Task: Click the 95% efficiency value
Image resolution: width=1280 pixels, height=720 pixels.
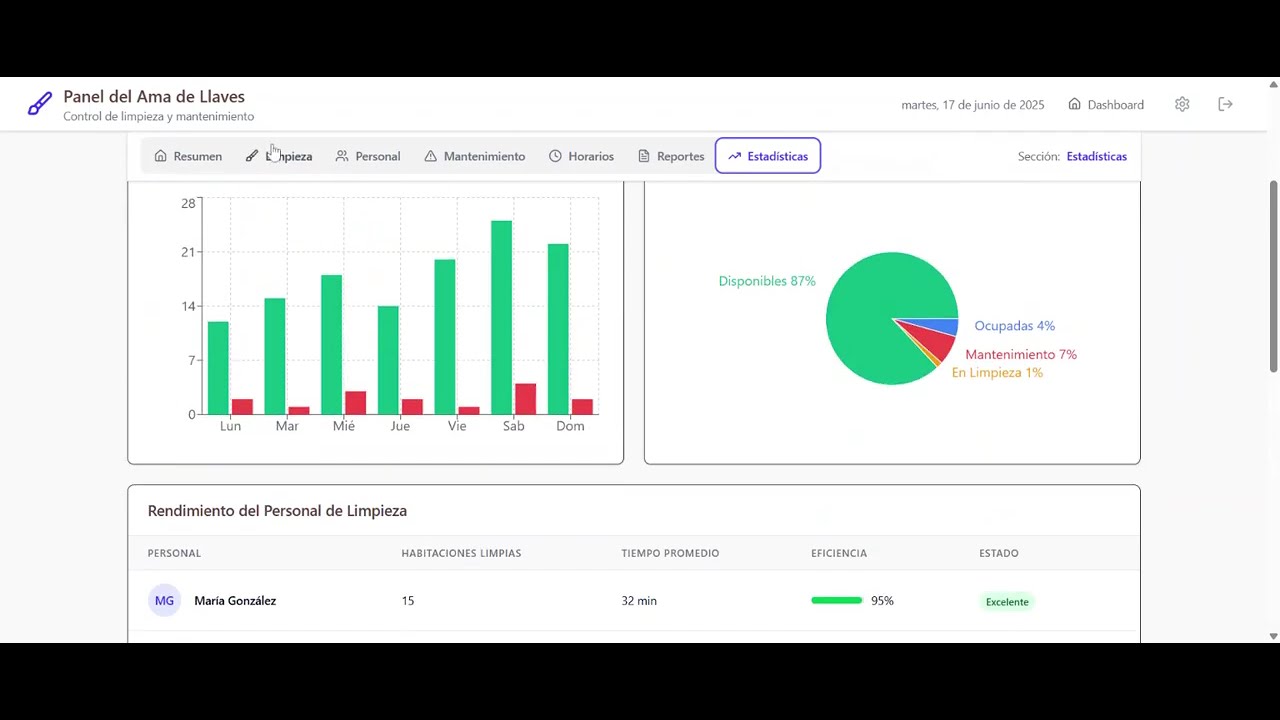Action: (x=882, y=601)
